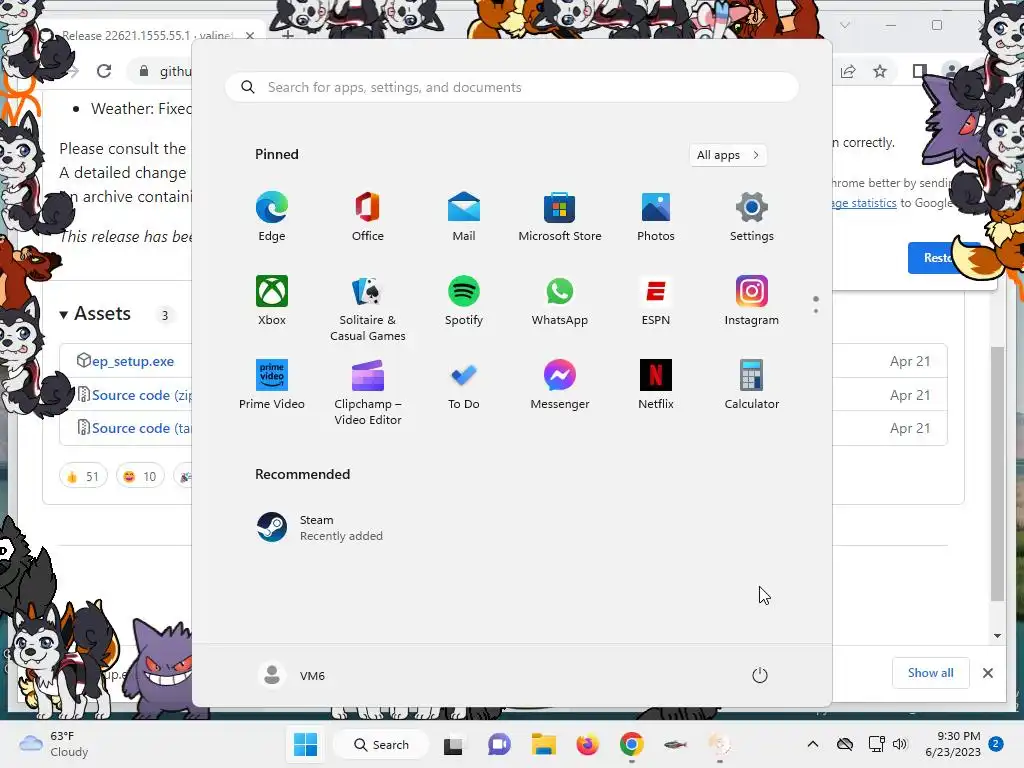Open the Edge pinned app
The height and width of the screenshot is (768, 1024).
(272, 217)
